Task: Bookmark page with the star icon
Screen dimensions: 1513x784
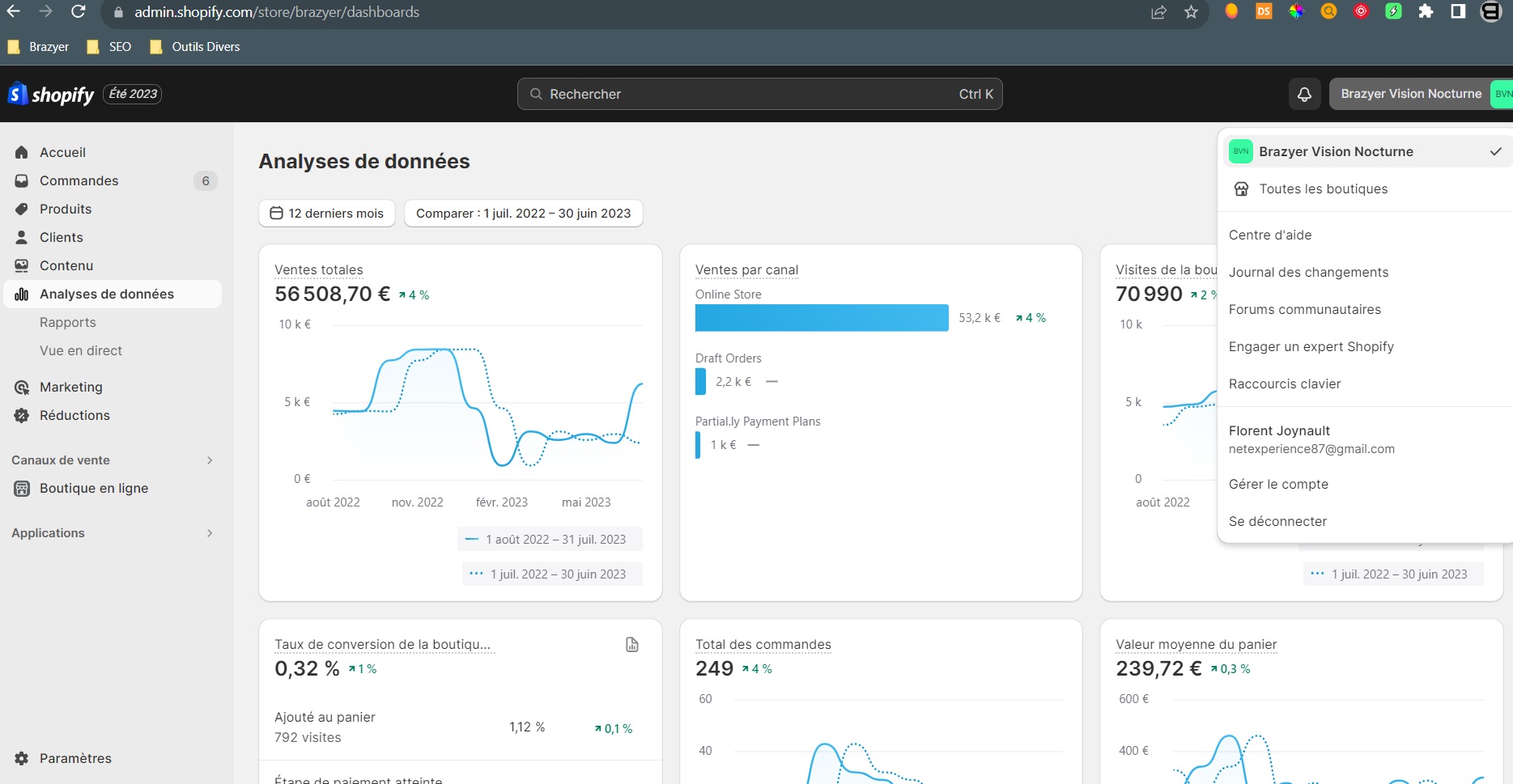Action: (x=1191, y=12)
